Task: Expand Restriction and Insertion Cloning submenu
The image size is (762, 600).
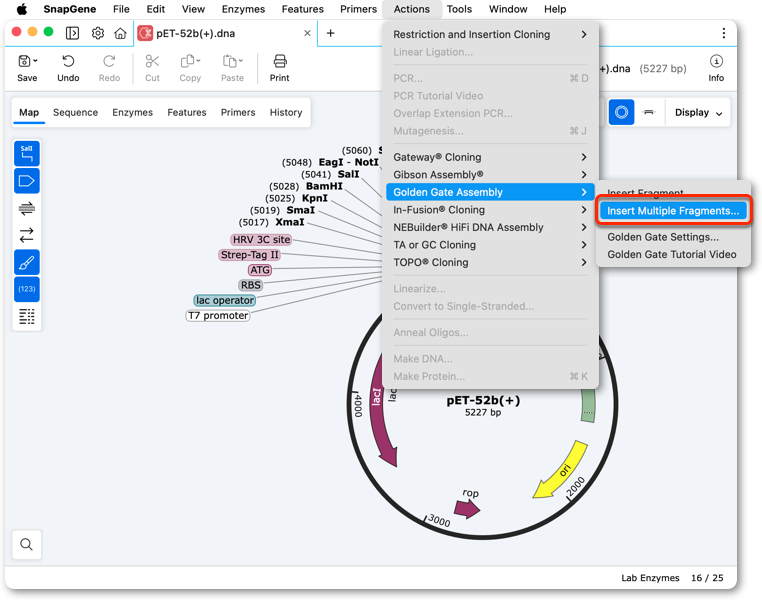Action: [x=490, y=34]
